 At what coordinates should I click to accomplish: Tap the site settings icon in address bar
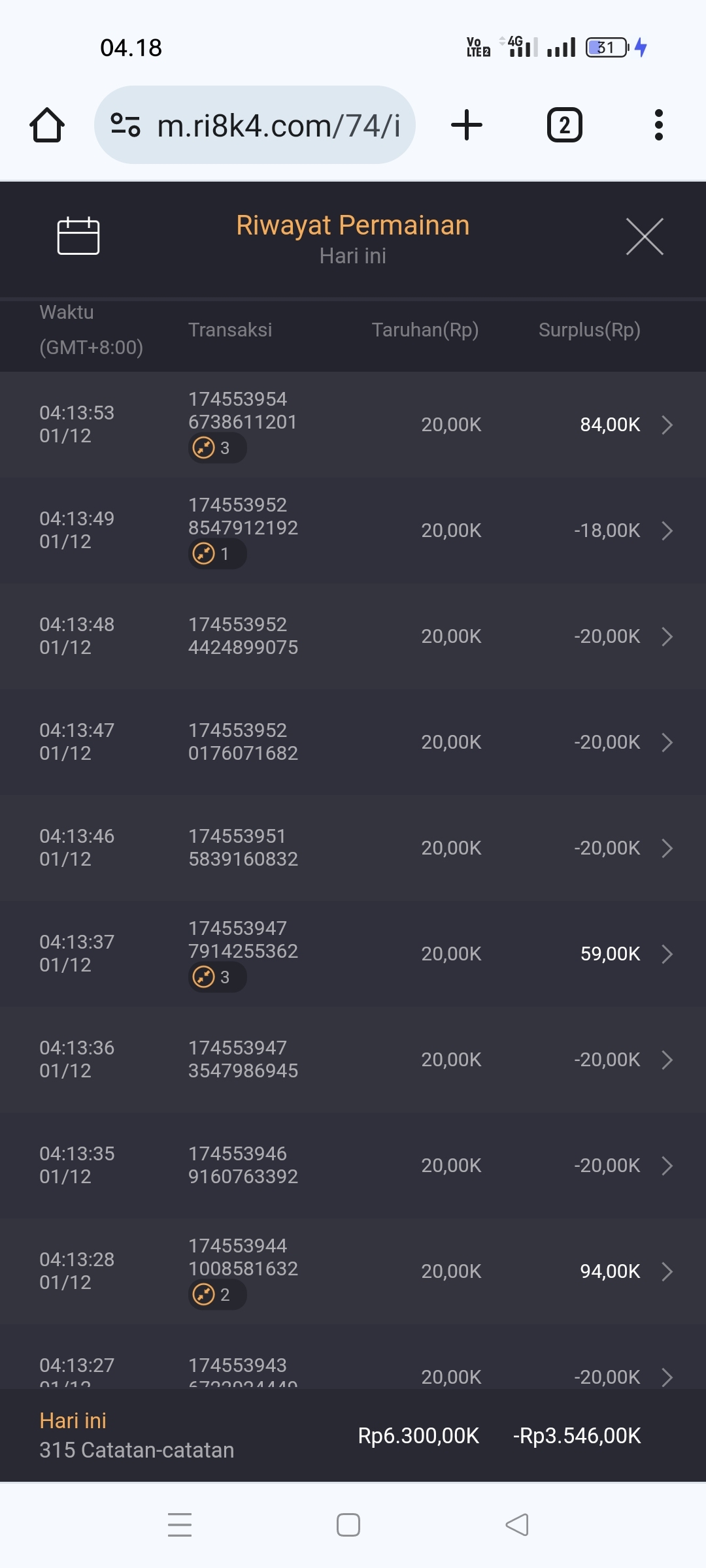point(126,125)
